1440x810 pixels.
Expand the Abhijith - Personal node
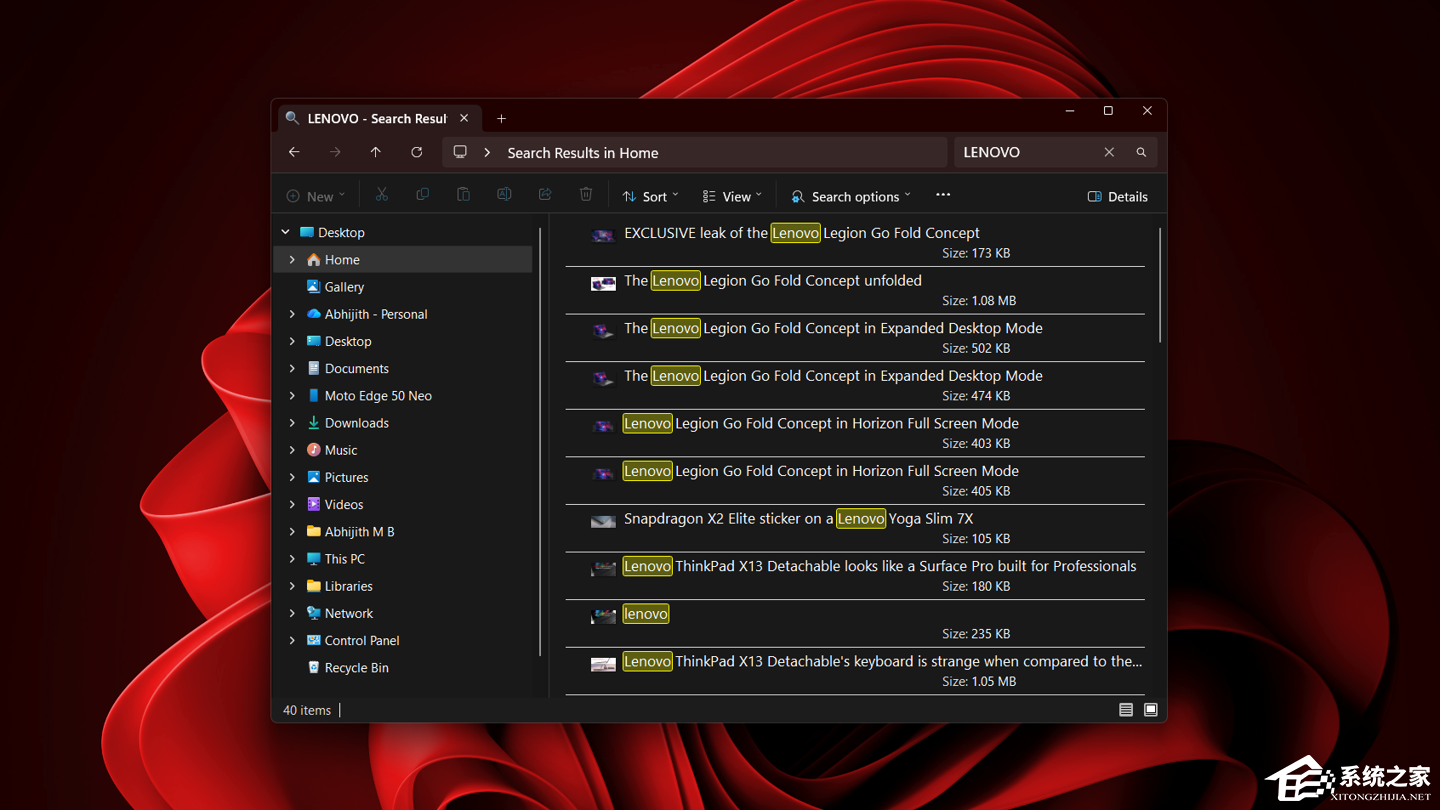tap(292, 314)
